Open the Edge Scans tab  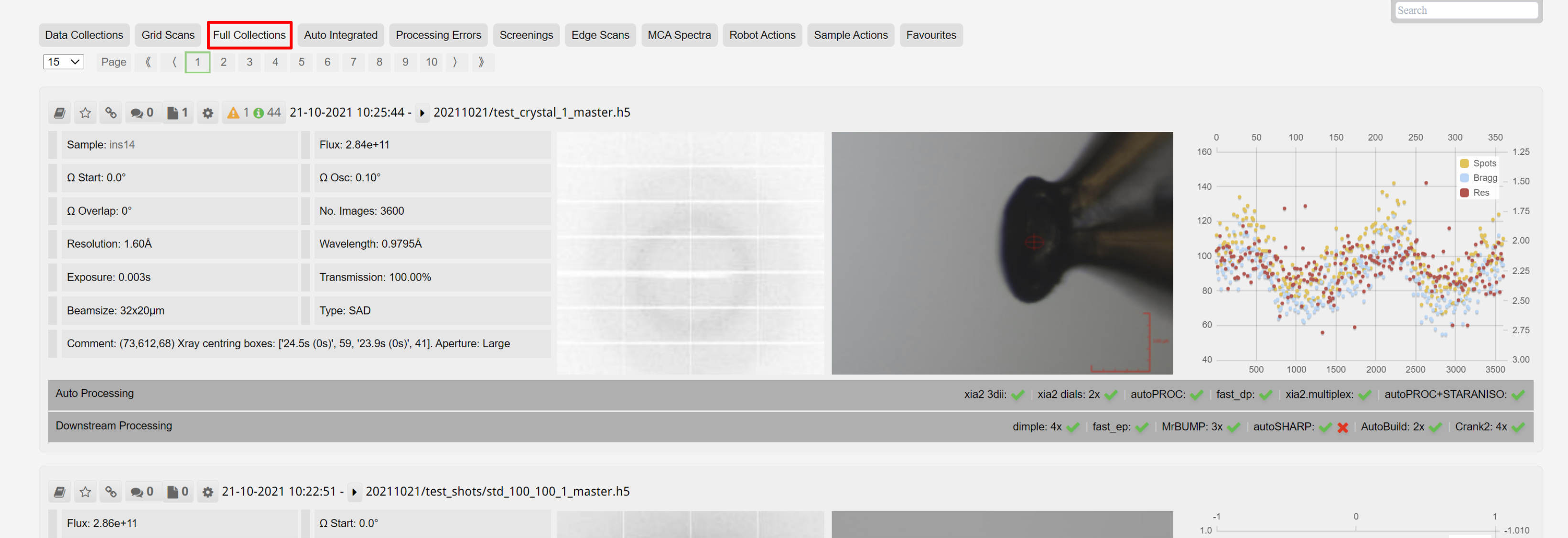point(600,35)
